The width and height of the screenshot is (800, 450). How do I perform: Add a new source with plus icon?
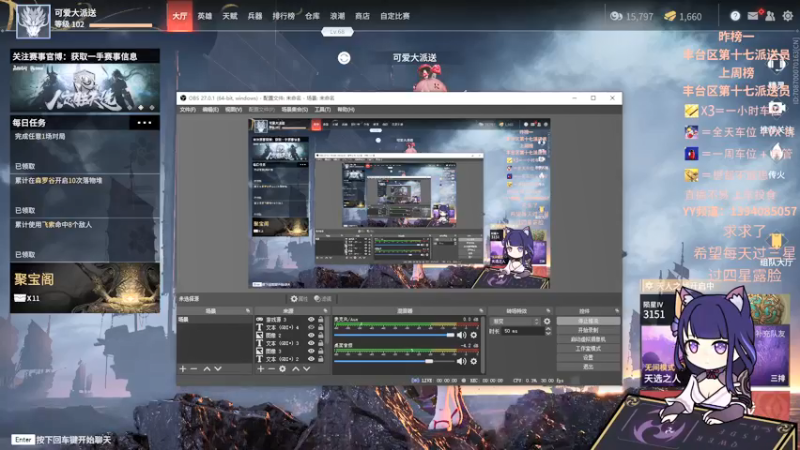260,368
